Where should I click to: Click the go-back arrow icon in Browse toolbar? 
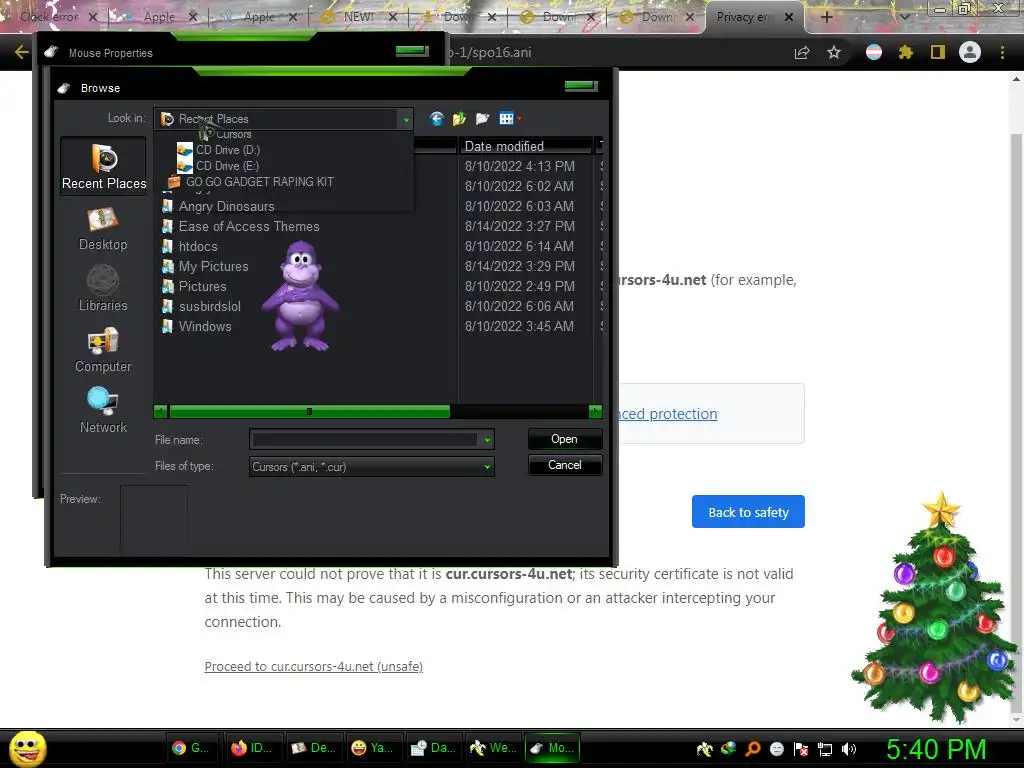[x=436, y=118]
